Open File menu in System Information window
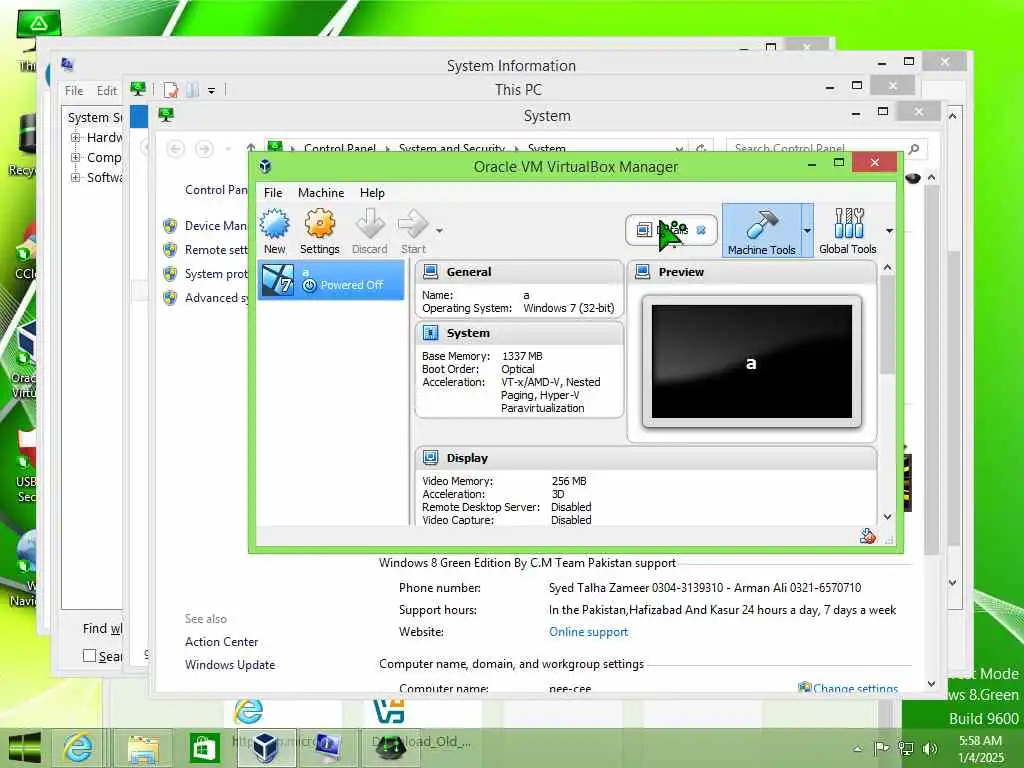This screenshot has height=768, width=1024. (x=74, y=91)
